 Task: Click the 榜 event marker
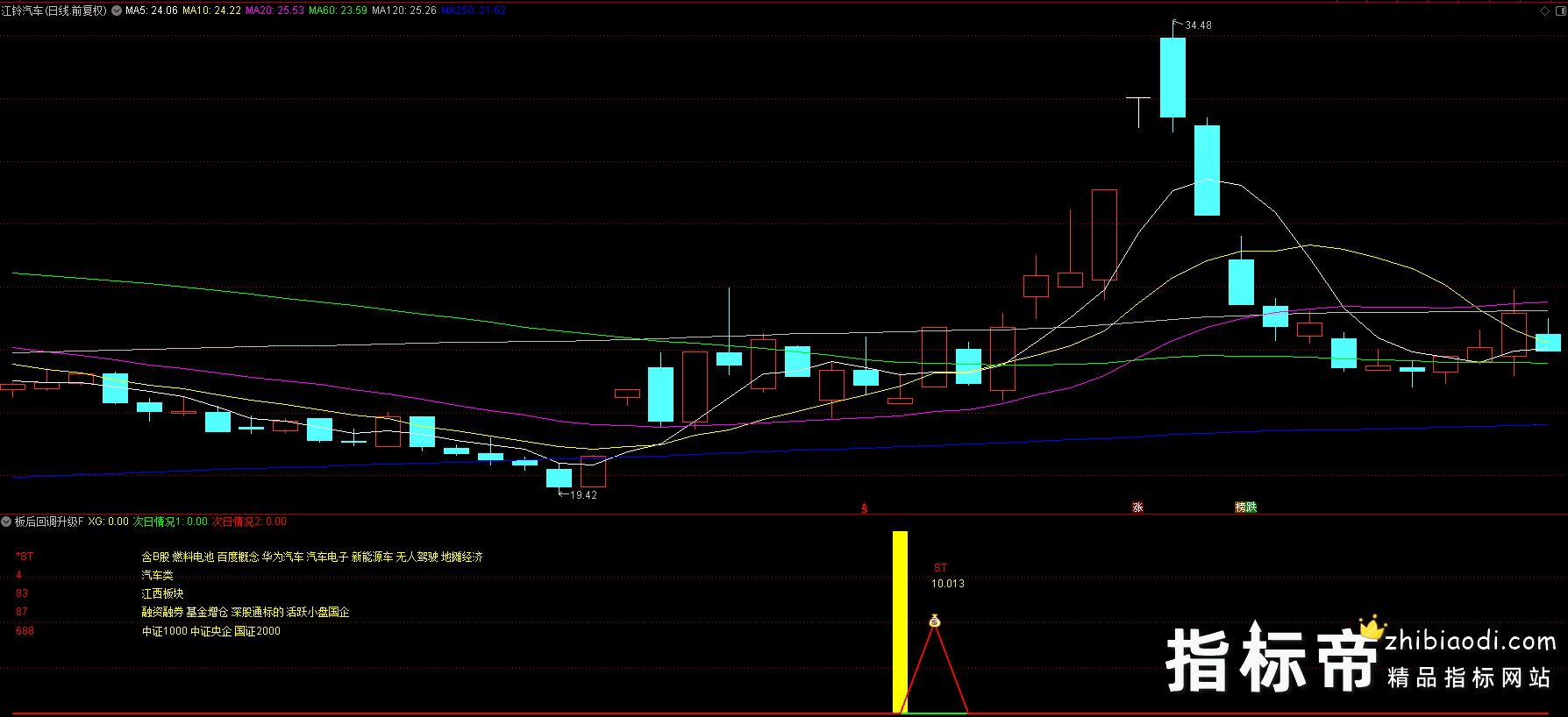(1240, 508)
